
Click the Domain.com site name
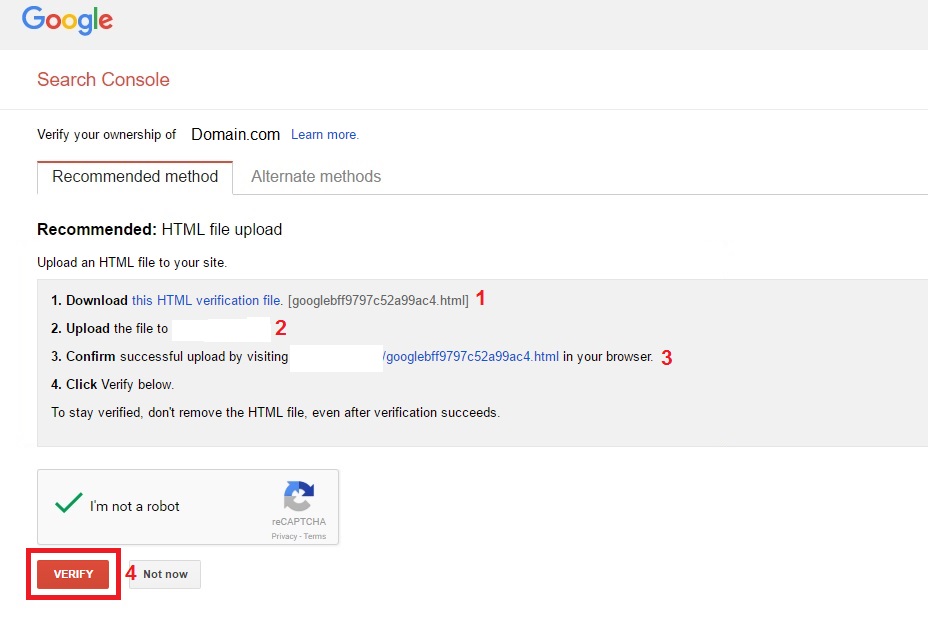[236, 135]
